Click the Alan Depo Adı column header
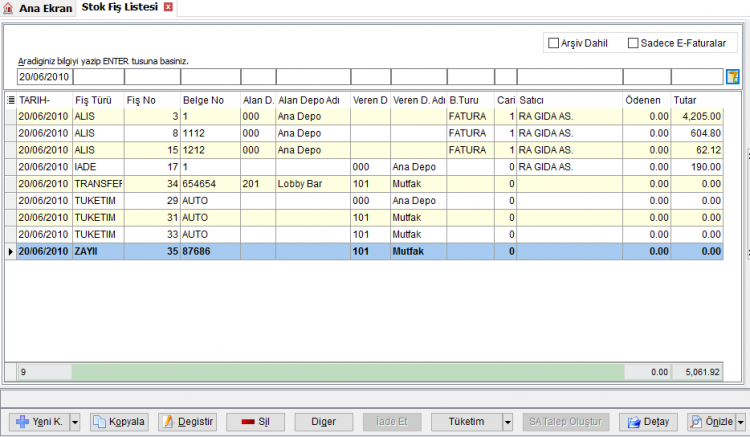Viewport: 750px width, 437px height. [x=313, y=100]
